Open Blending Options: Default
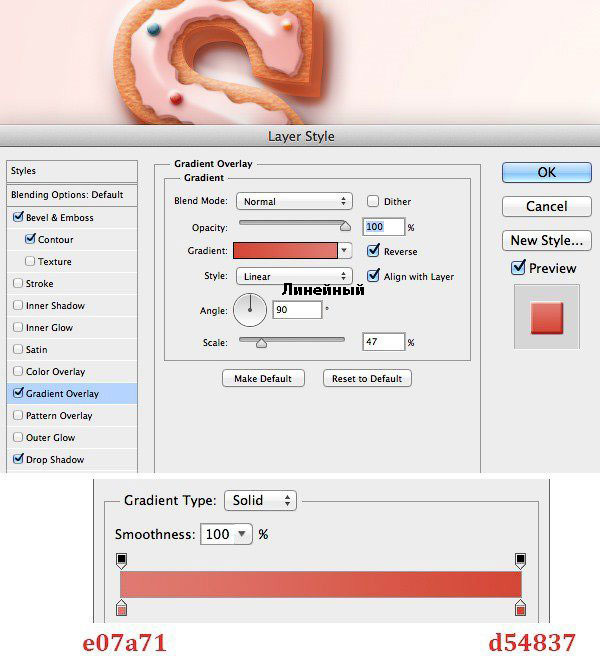600x671 pixels. [x=72, y=195]
